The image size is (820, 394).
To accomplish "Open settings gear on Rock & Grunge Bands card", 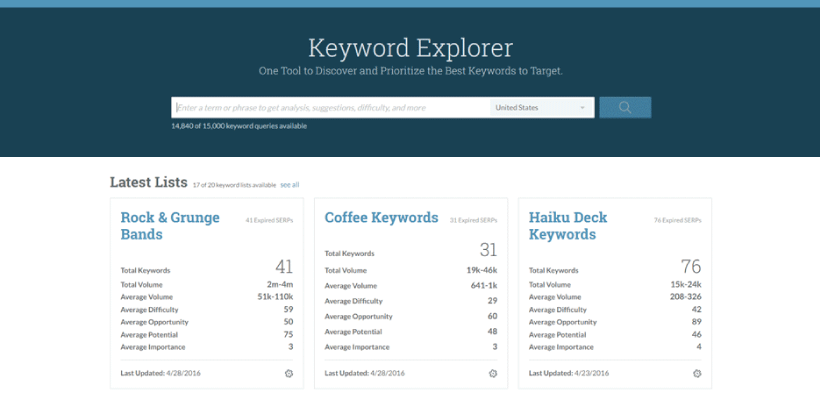I will tap(289, 374).
